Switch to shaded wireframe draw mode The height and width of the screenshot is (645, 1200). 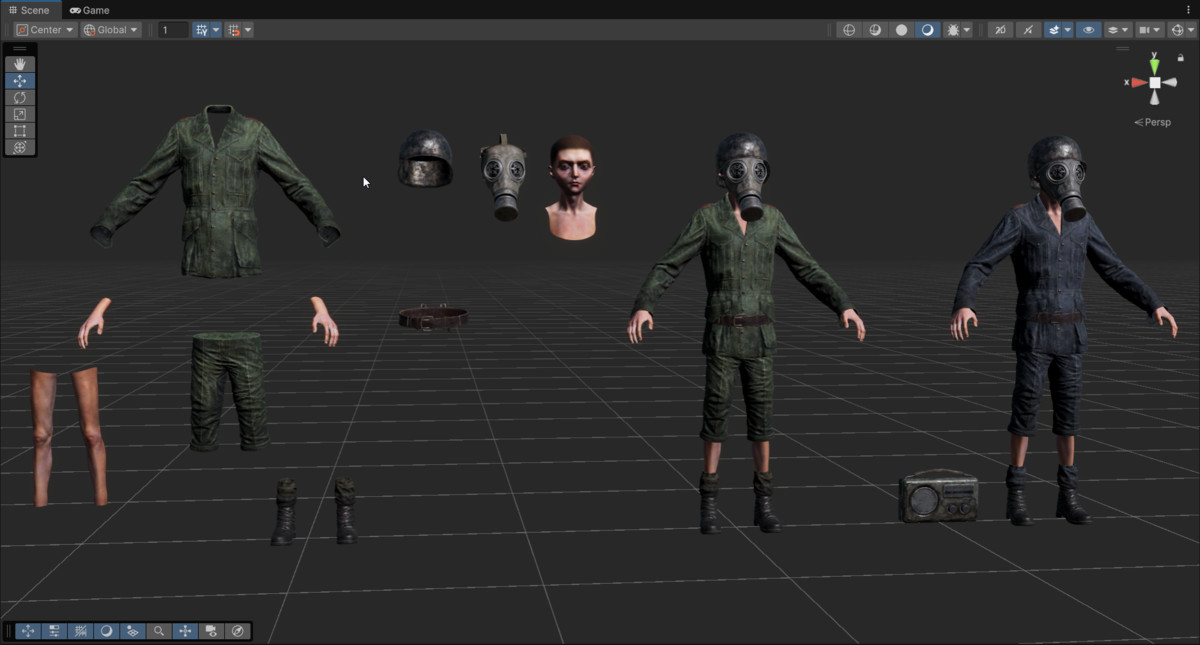[x=876, y=30]
